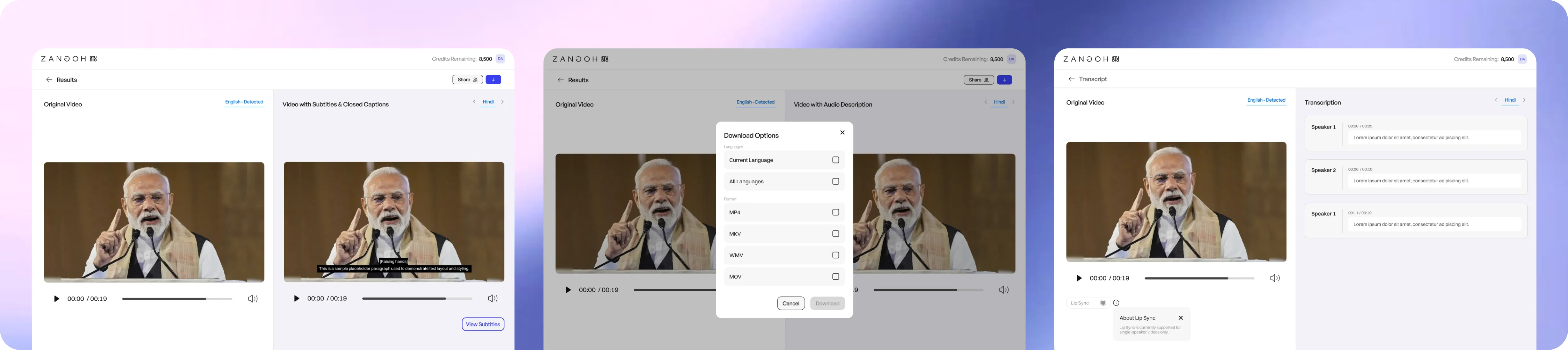
Task: Open DA avatar on Audio Description screen
Action: click(x=1012, y=59)
